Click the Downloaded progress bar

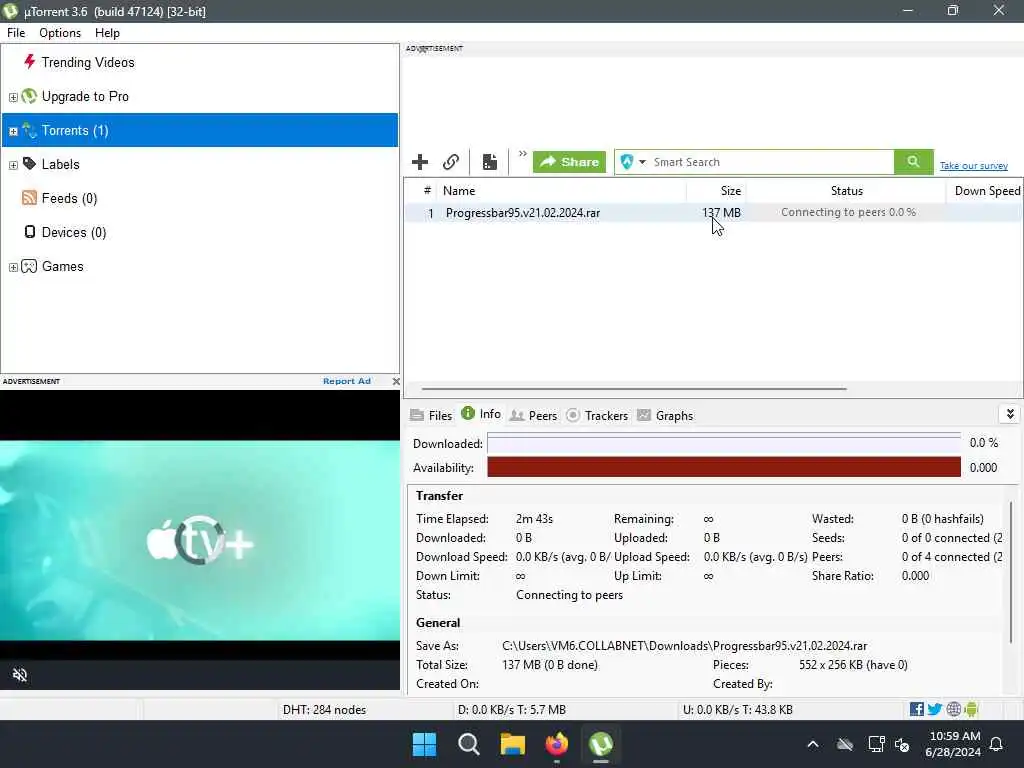(724, 443)
